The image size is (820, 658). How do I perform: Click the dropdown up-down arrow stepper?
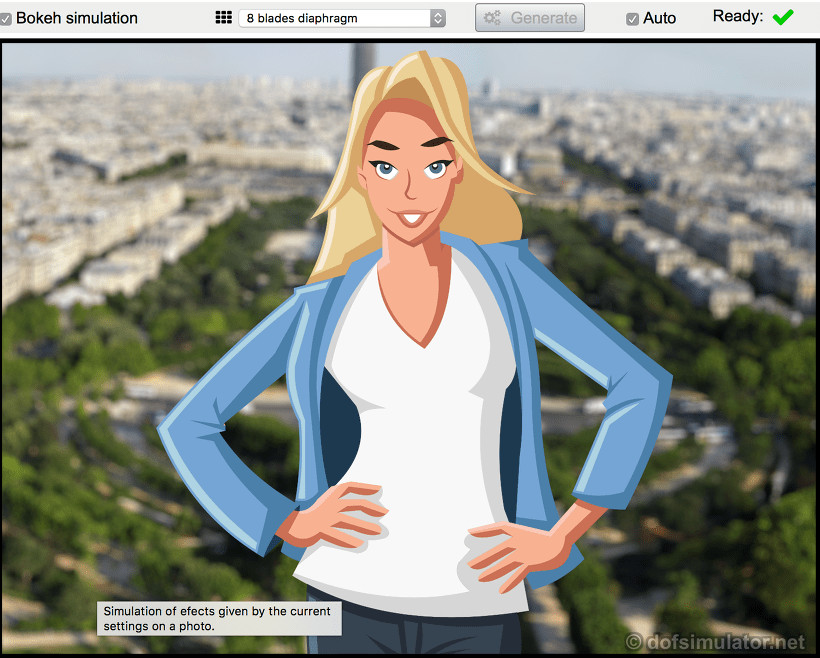click(438, 18)
